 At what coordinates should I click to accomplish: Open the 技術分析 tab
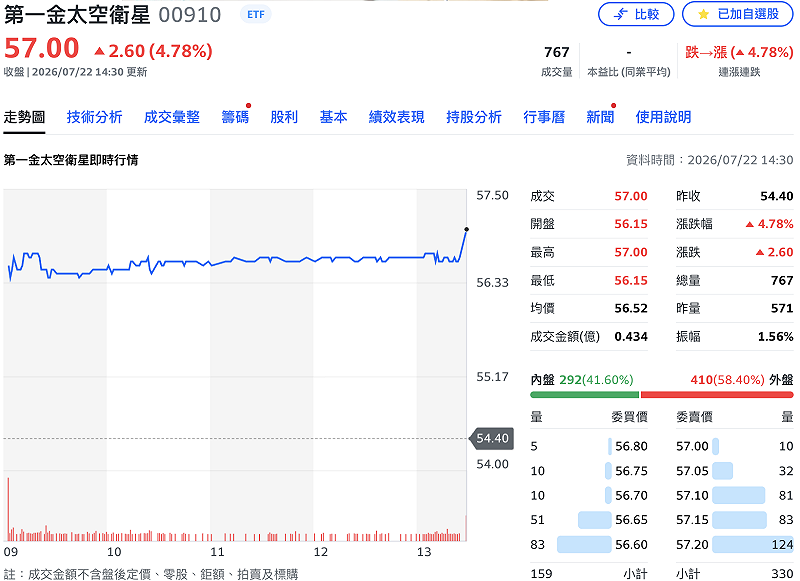pos(94,117)
